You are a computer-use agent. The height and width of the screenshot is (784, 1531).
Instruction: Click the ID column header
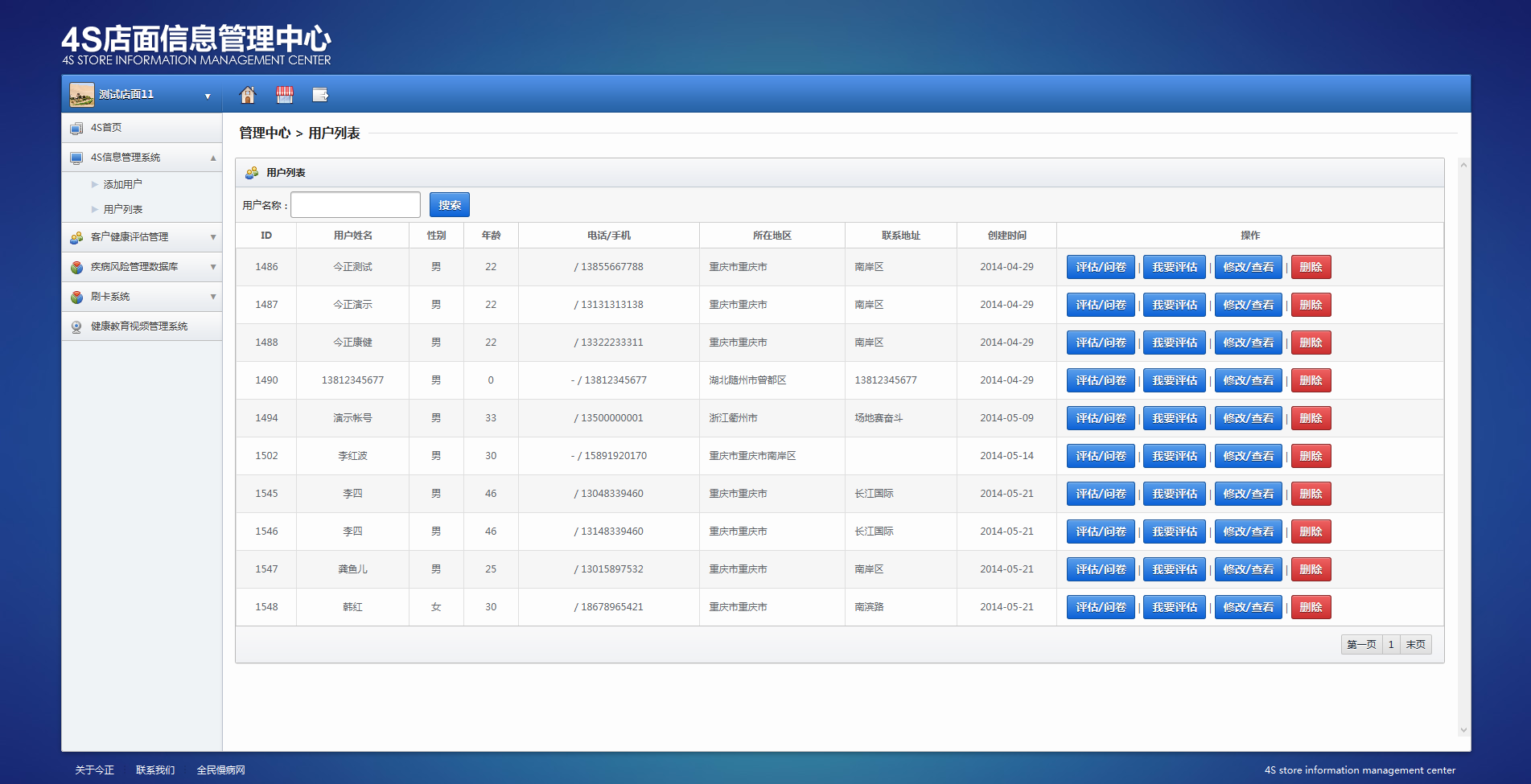(266, 236)
